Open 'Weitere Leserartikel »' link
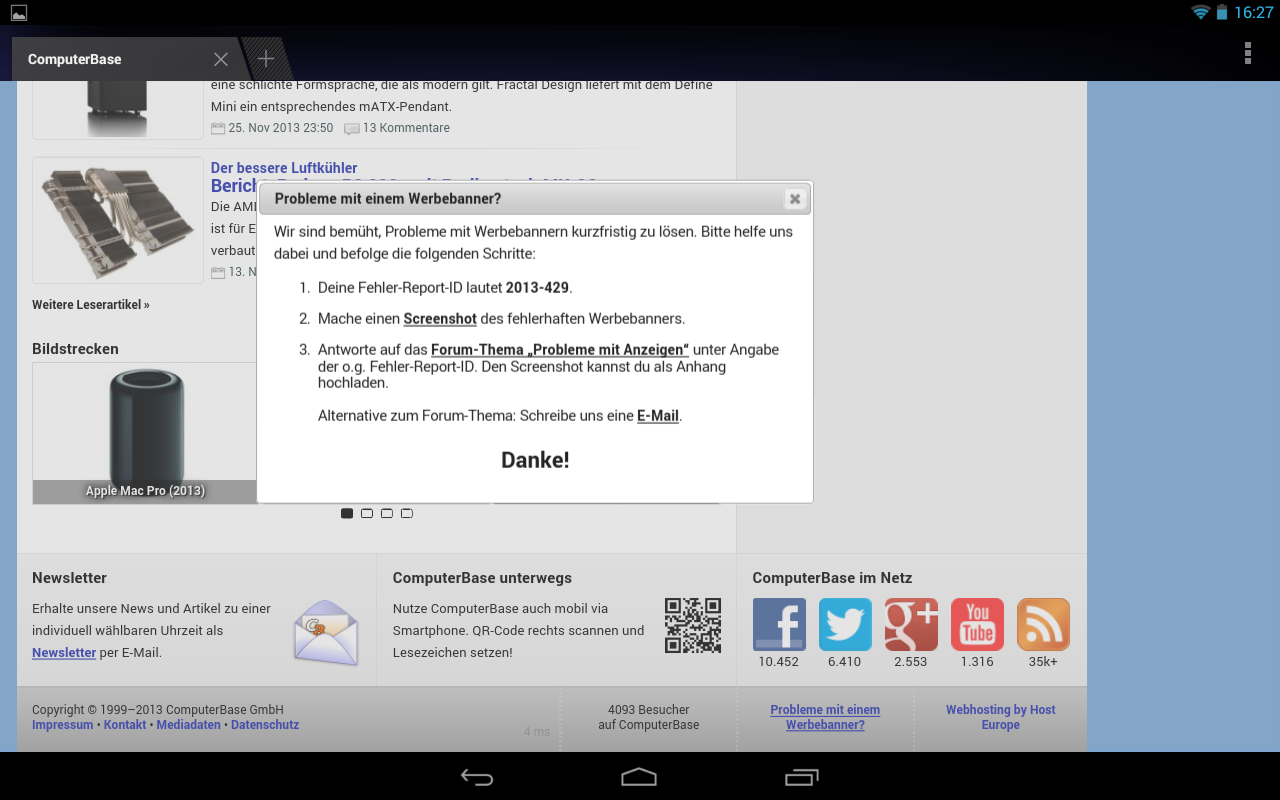1280x800 pixels. point(91,305)
